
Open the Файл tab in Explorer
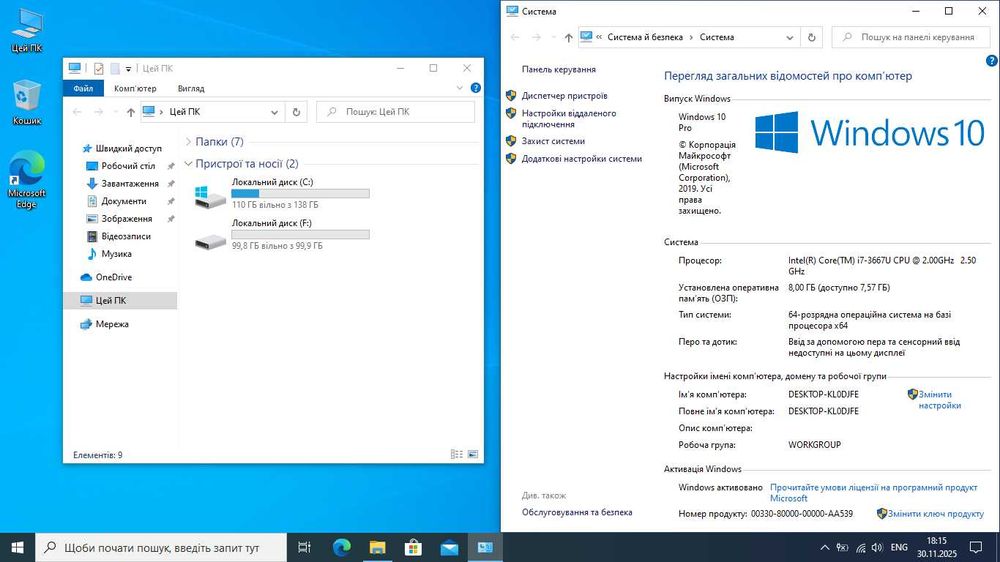tap(83, 88)
